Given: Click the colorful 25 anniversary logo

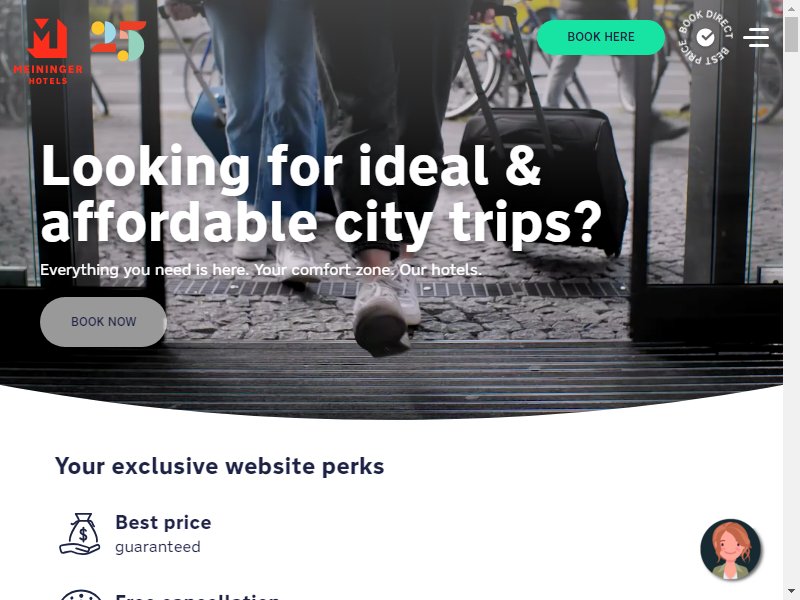Looking at the screenshot, I should coord(118,41).
